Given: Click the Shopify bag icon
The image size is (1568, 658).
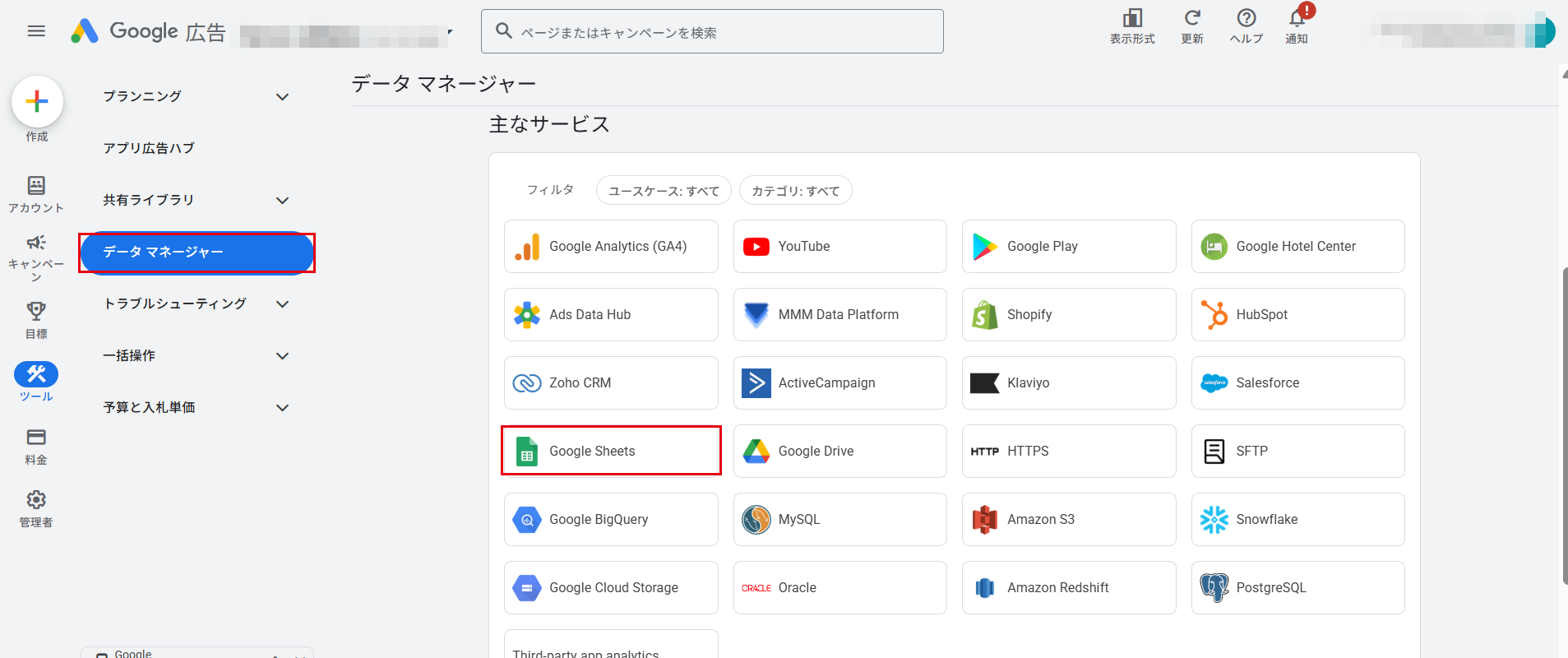Looking at the screenshot, I should pos(985,315).
